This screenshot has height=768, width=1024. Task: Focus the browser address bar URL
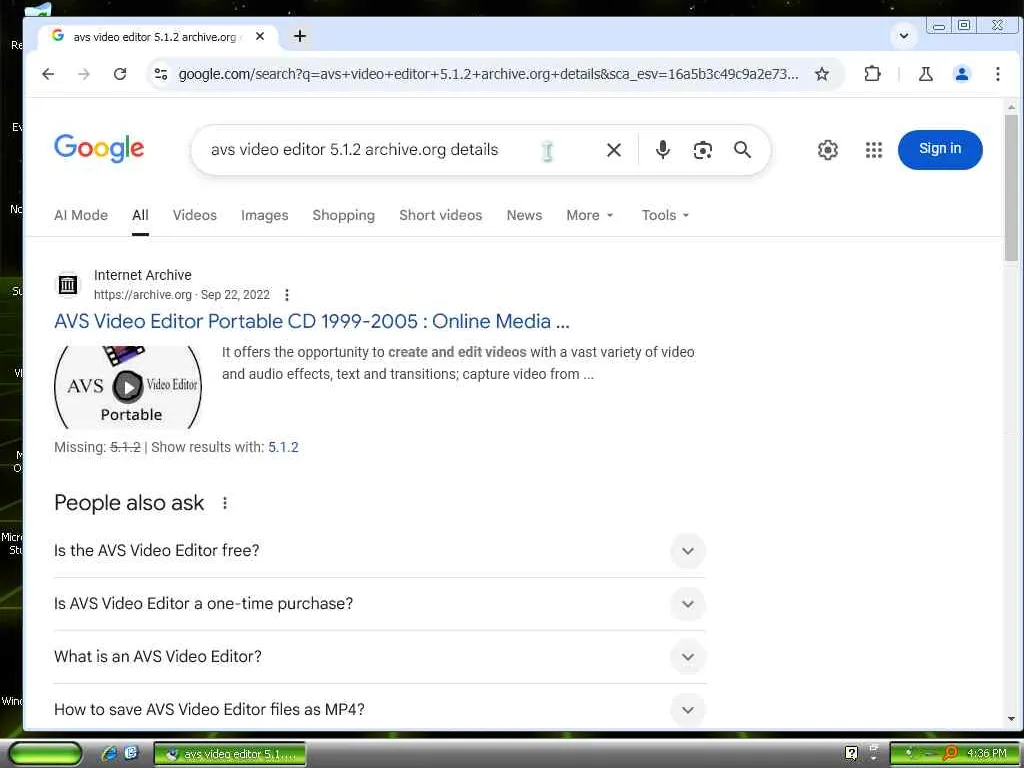(488, 74)
